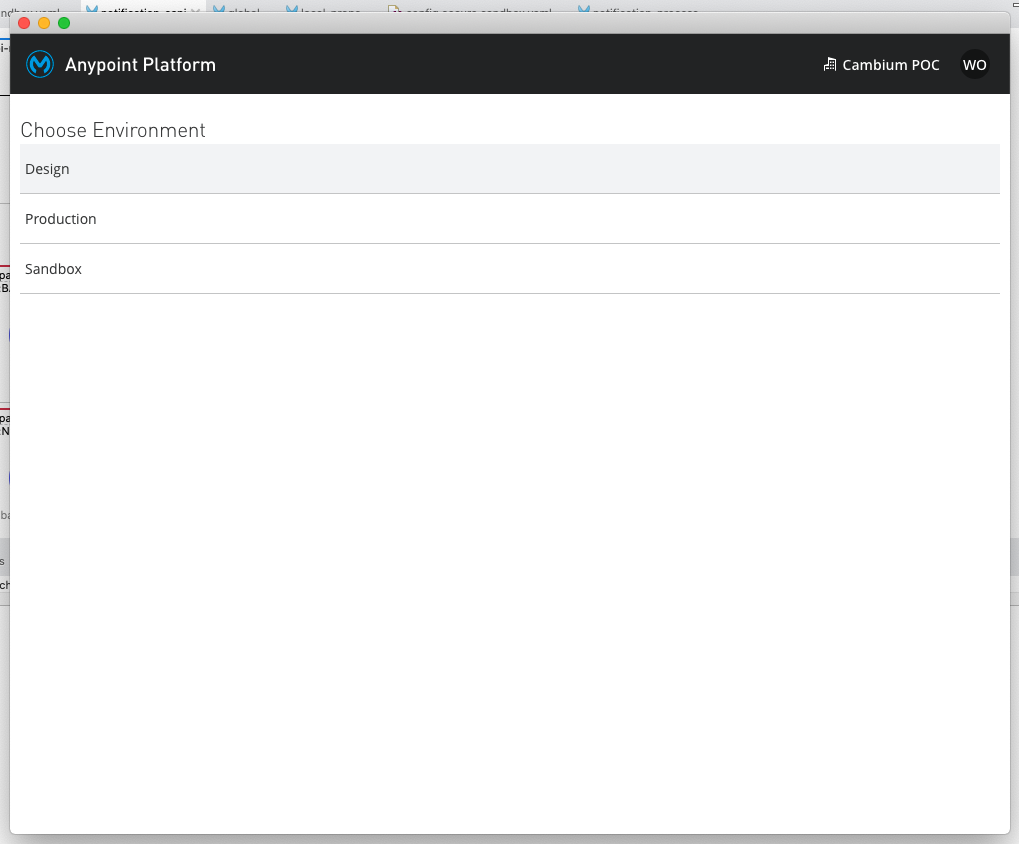The height and width of the screenshot is (844, 1019).
Task: Switch to the local editor tab behind
Action: pyautogui.click(x=330, y=8)
